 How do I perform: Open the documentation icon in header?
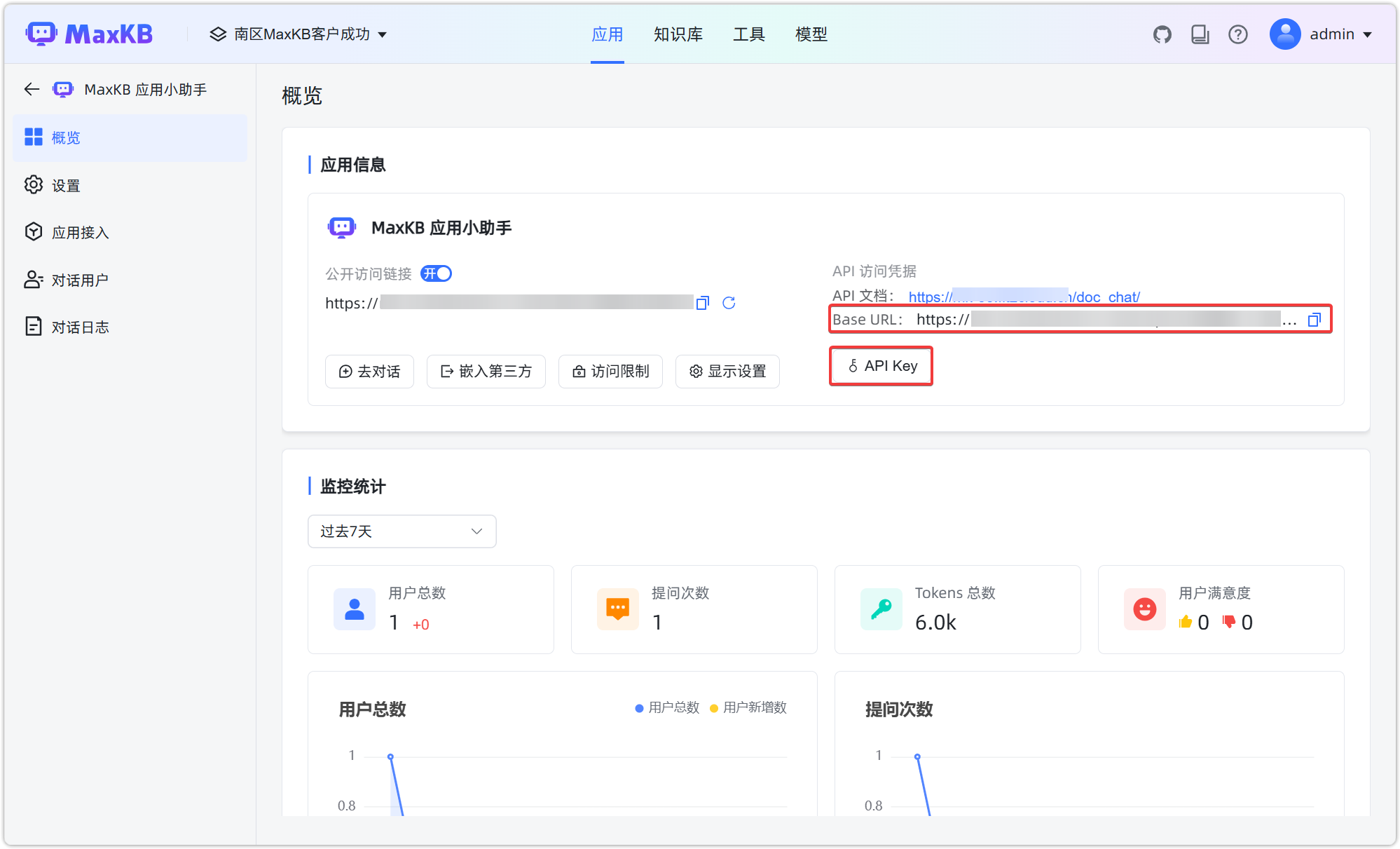click(x=1200, y=34)
